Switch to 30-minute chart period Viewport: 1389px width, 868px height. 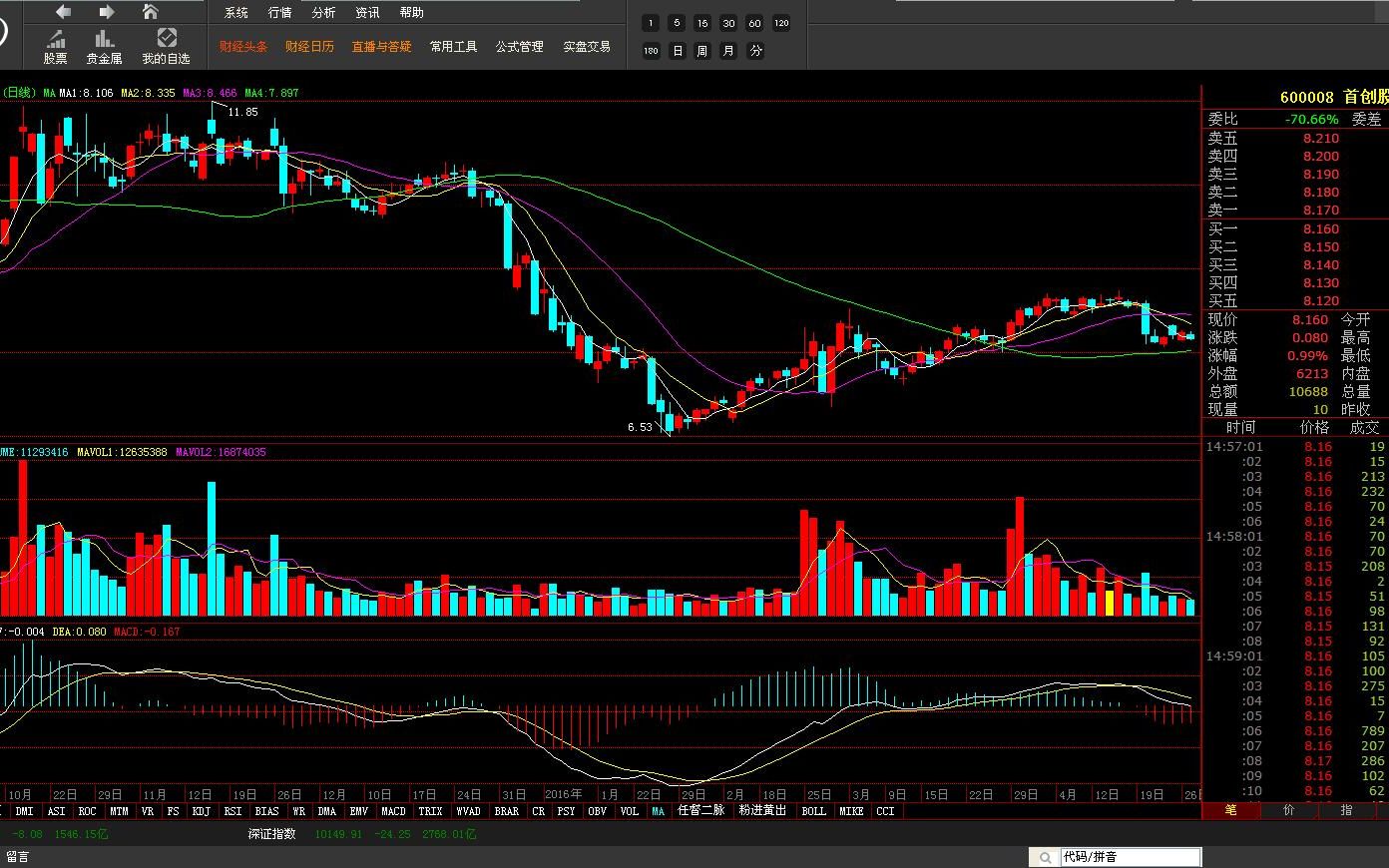(728, 23)
